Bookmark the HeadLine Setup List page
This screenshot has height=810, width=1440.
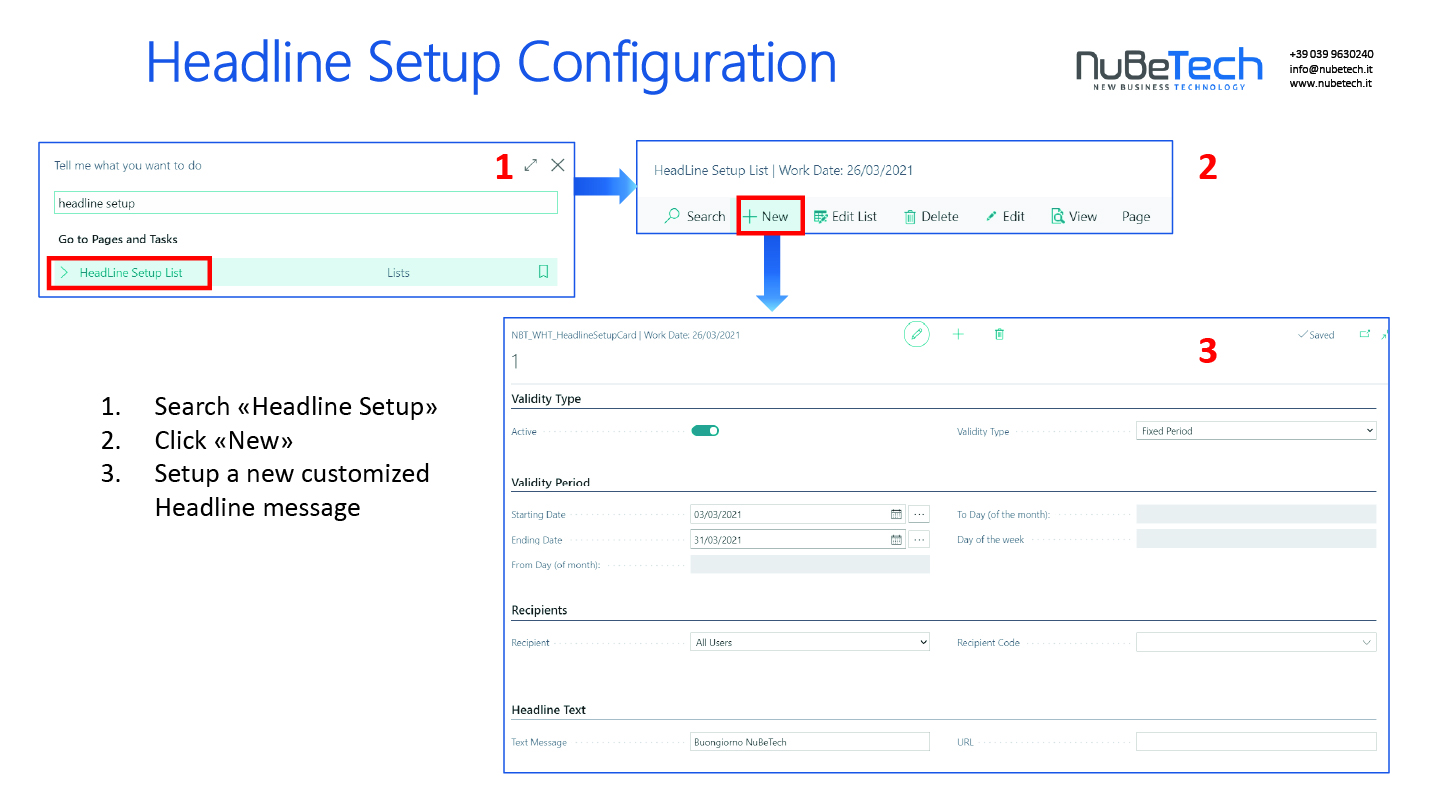point(543,272)
